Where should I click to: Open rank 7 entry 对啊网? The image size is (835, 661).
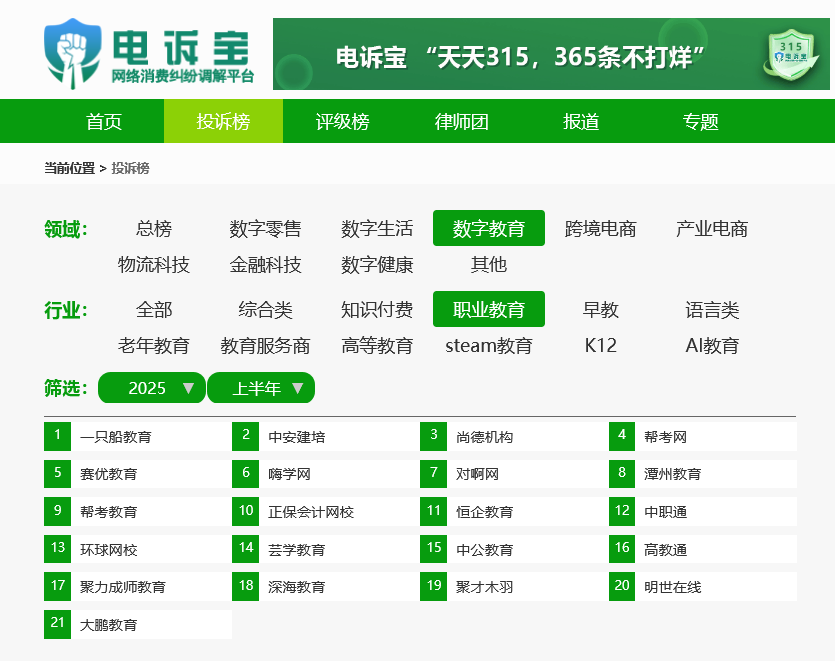click(514, 474)
